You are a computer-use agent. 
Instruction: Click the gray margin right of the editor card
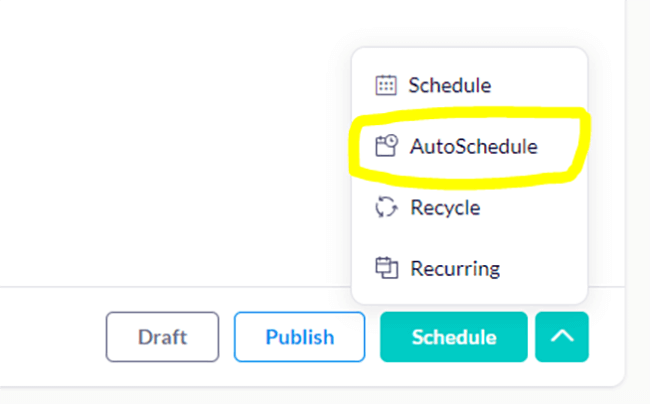tap(638, 200)
